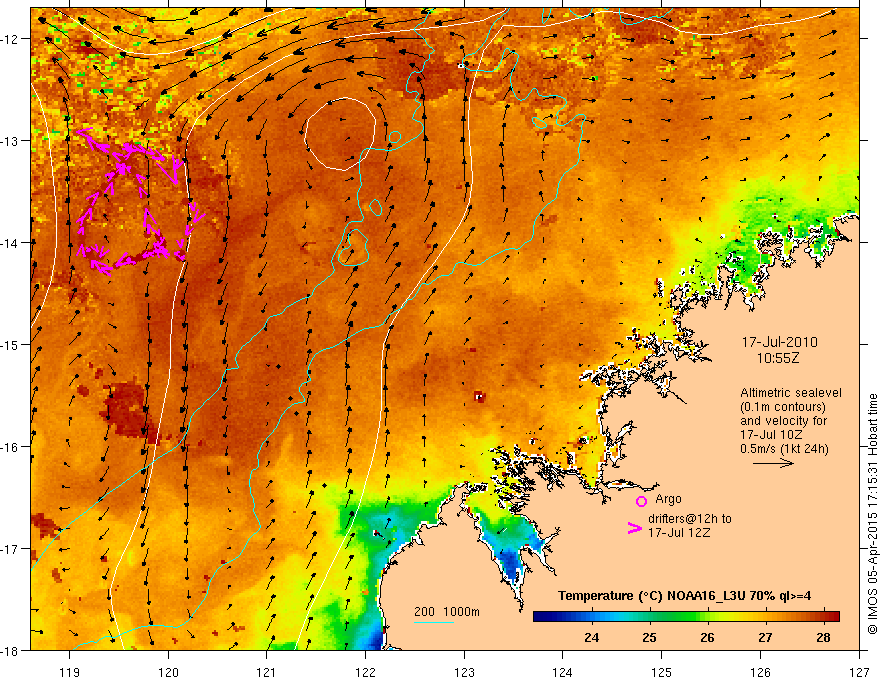Click the colorbar tick label 27
This screenshot has height=680, width=880.
[765, 637]
